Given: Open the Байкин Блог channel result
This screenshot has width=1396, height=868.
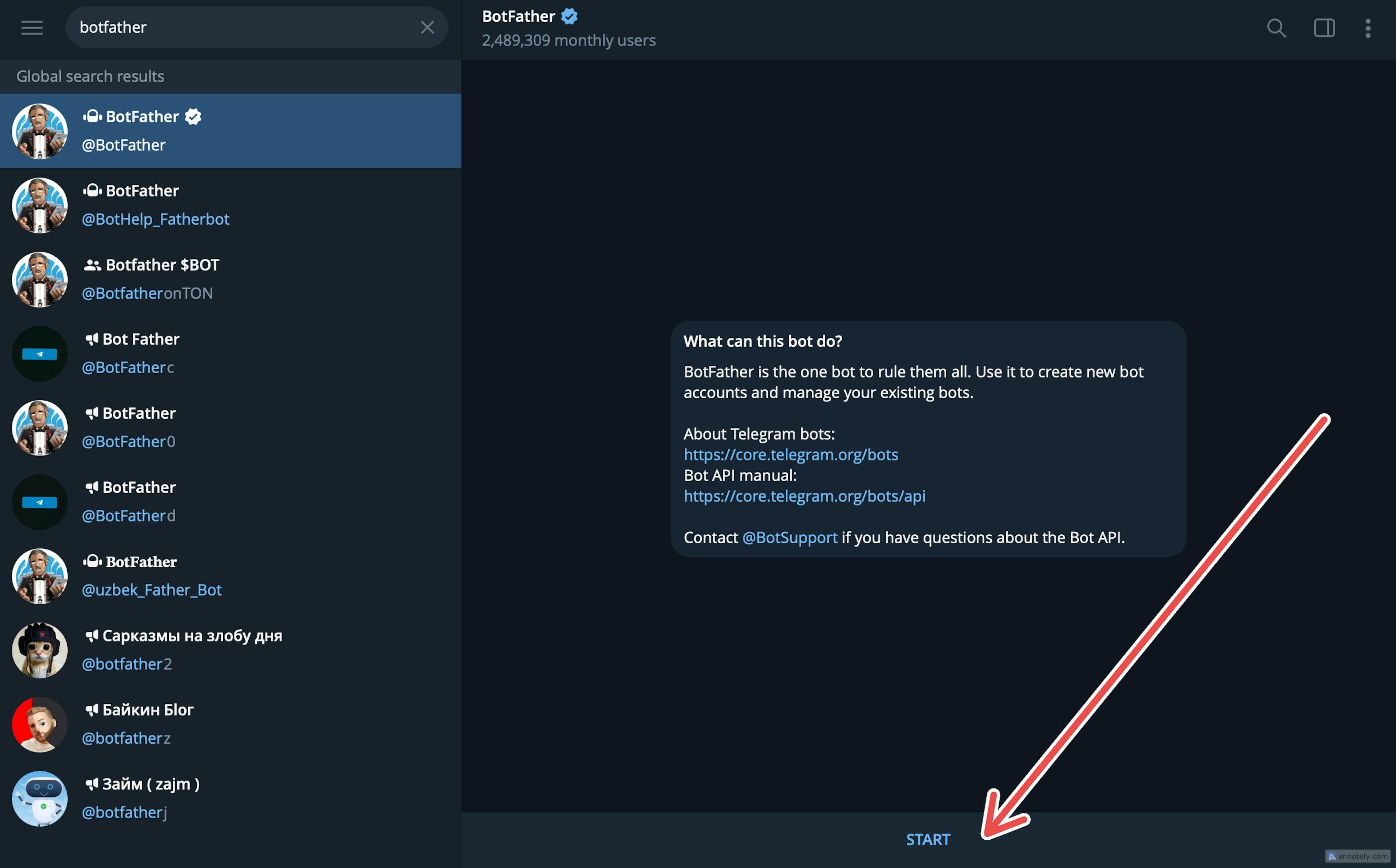Looking at the screenshot, I should (x=231, y=724).
